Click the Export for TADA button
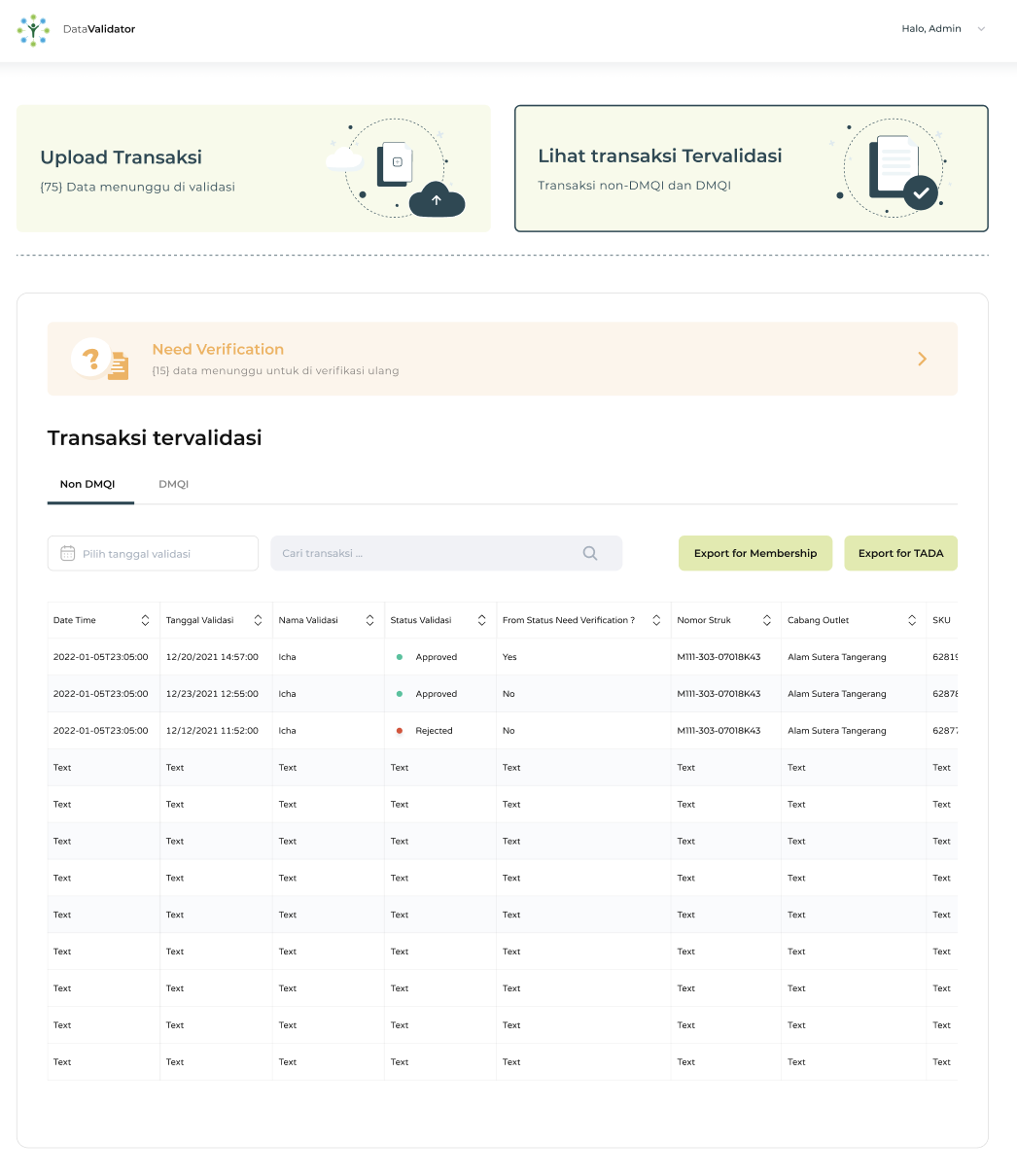This screenshot has height=1176, width=1017. (901, 553)
